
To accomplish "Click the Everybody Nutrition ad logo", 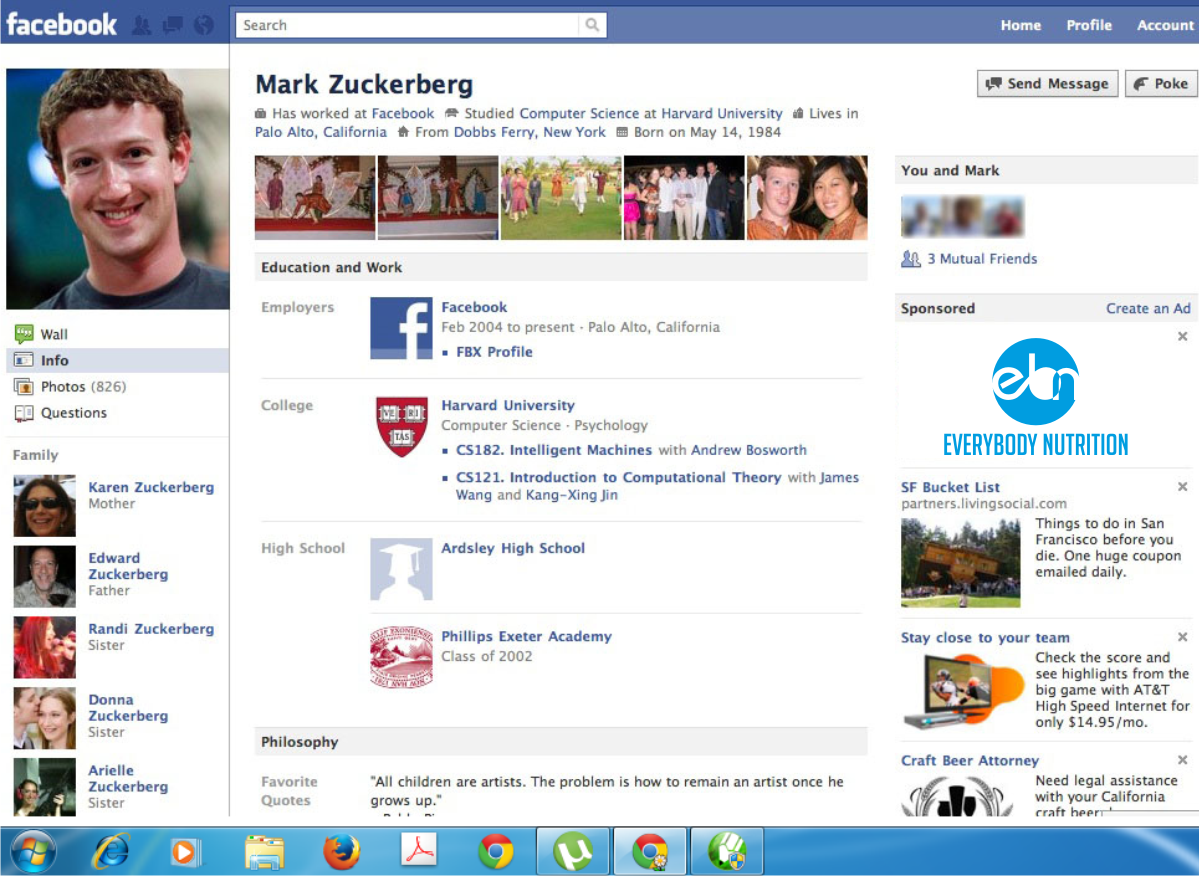I will [x=1035, y=397].
